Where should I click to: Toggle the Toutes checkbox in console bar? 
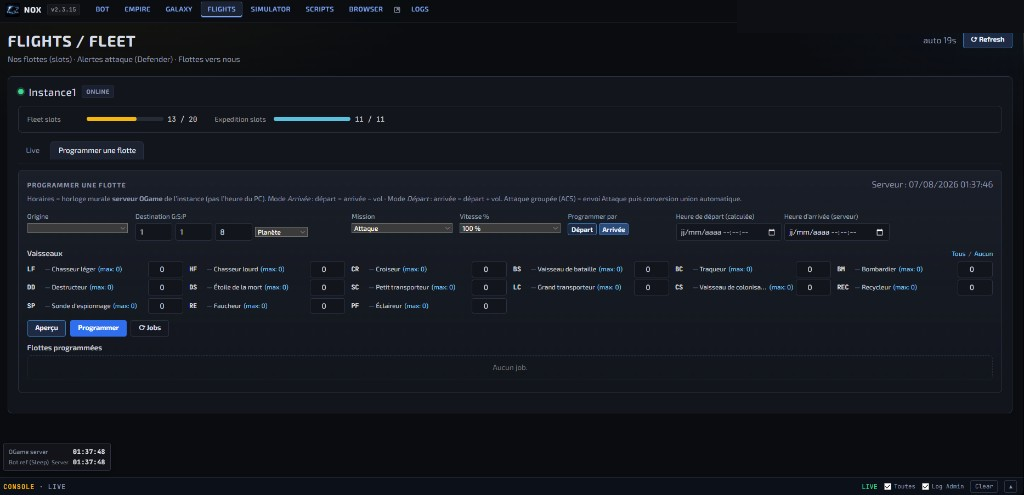click(x=888, y=487)
